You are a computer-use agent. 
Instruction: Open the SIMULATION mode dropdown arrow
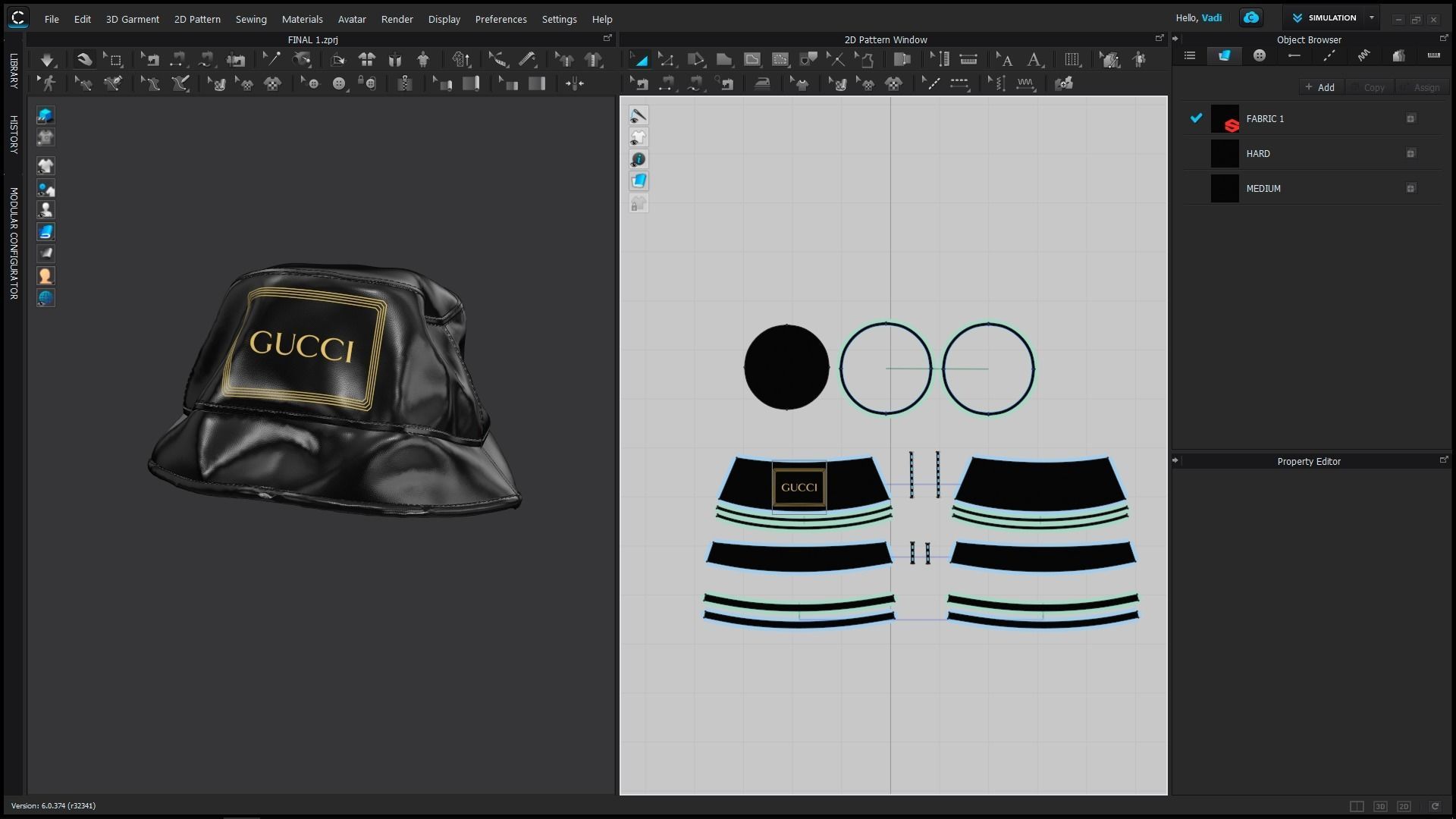[x=1371, y=17]
